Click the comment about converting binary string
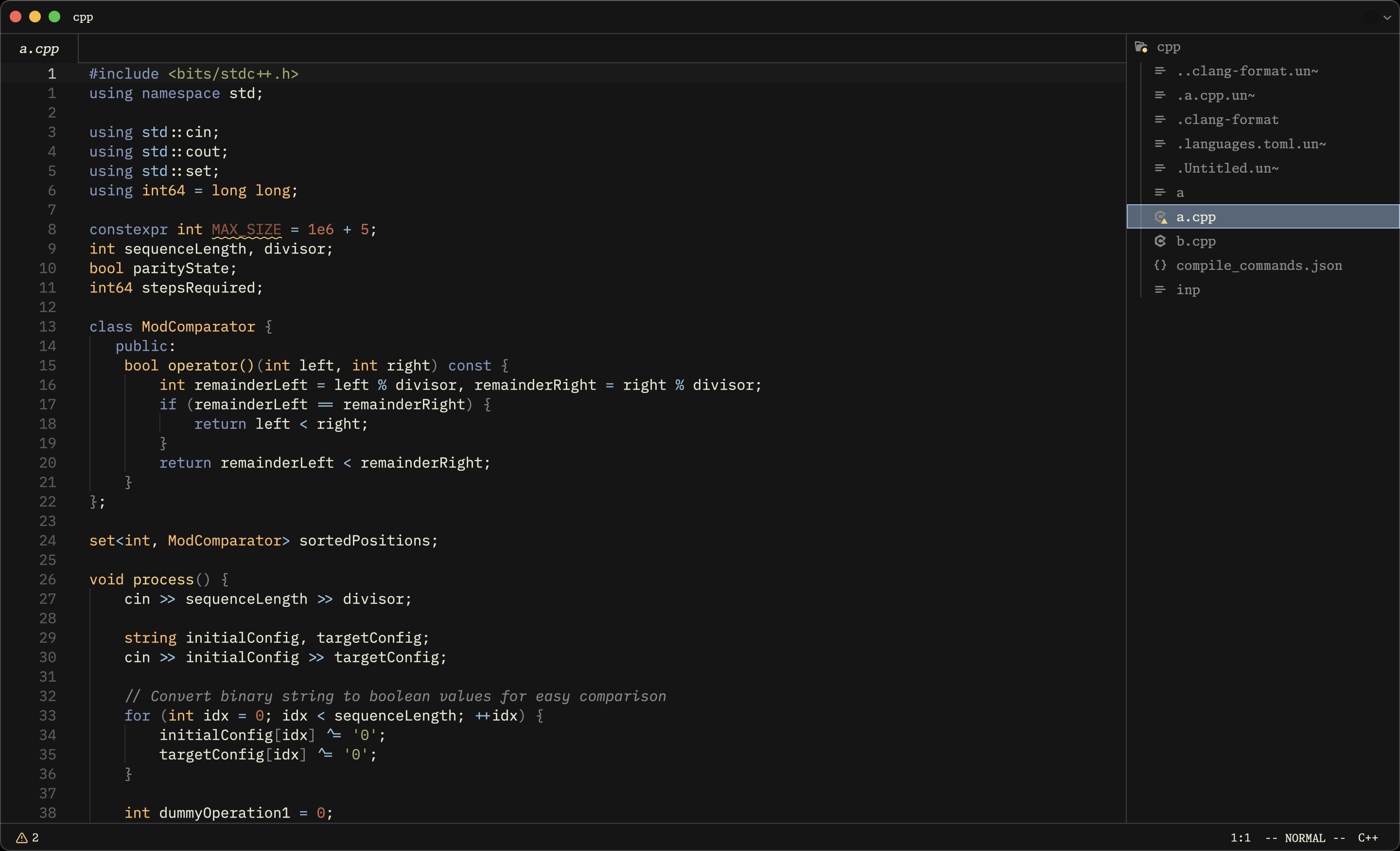The image size is (1400, 851). click(x=395, y=696)
